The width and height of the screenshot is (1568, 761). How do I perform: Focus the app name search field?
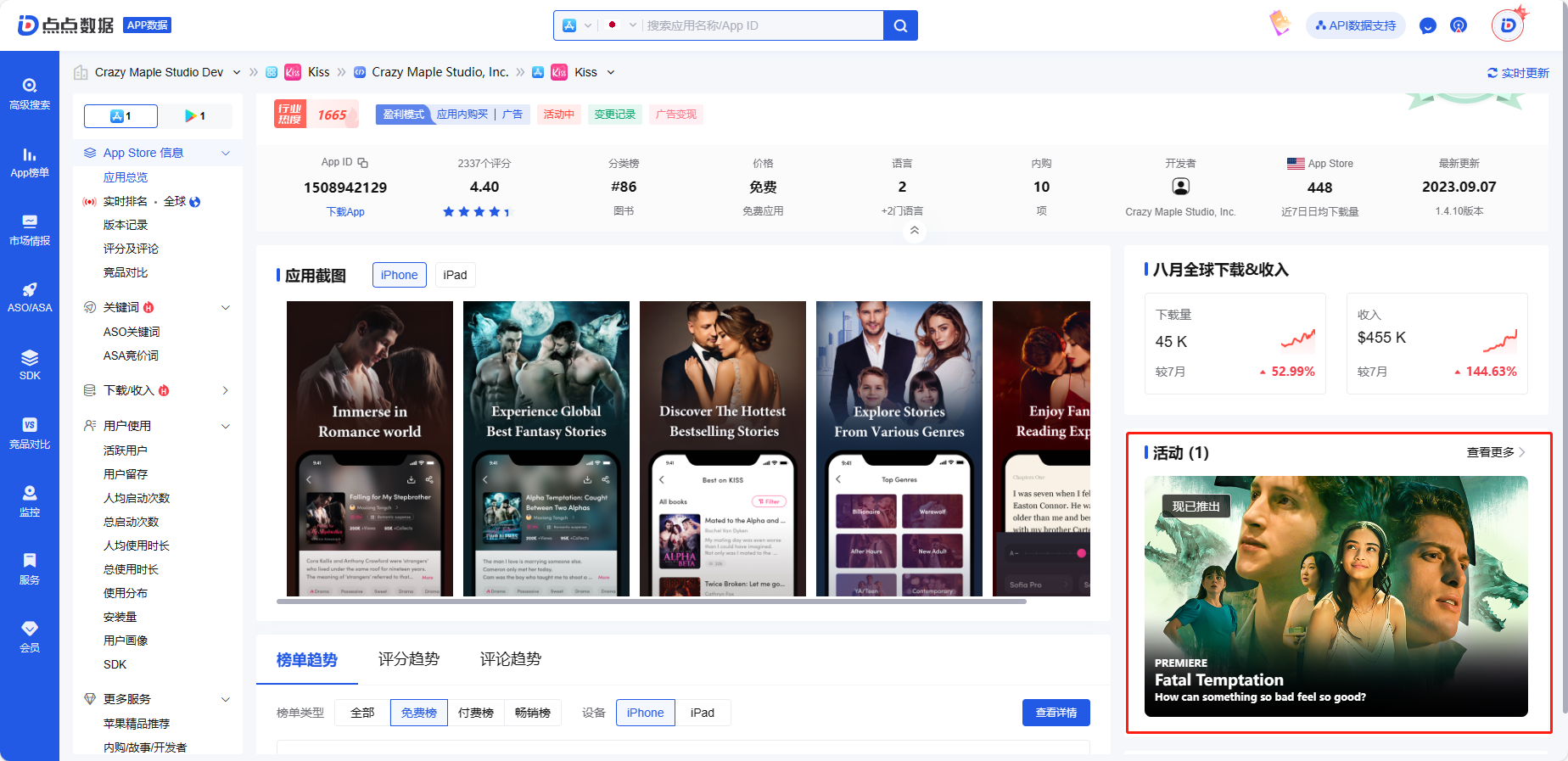click(762, 25)
